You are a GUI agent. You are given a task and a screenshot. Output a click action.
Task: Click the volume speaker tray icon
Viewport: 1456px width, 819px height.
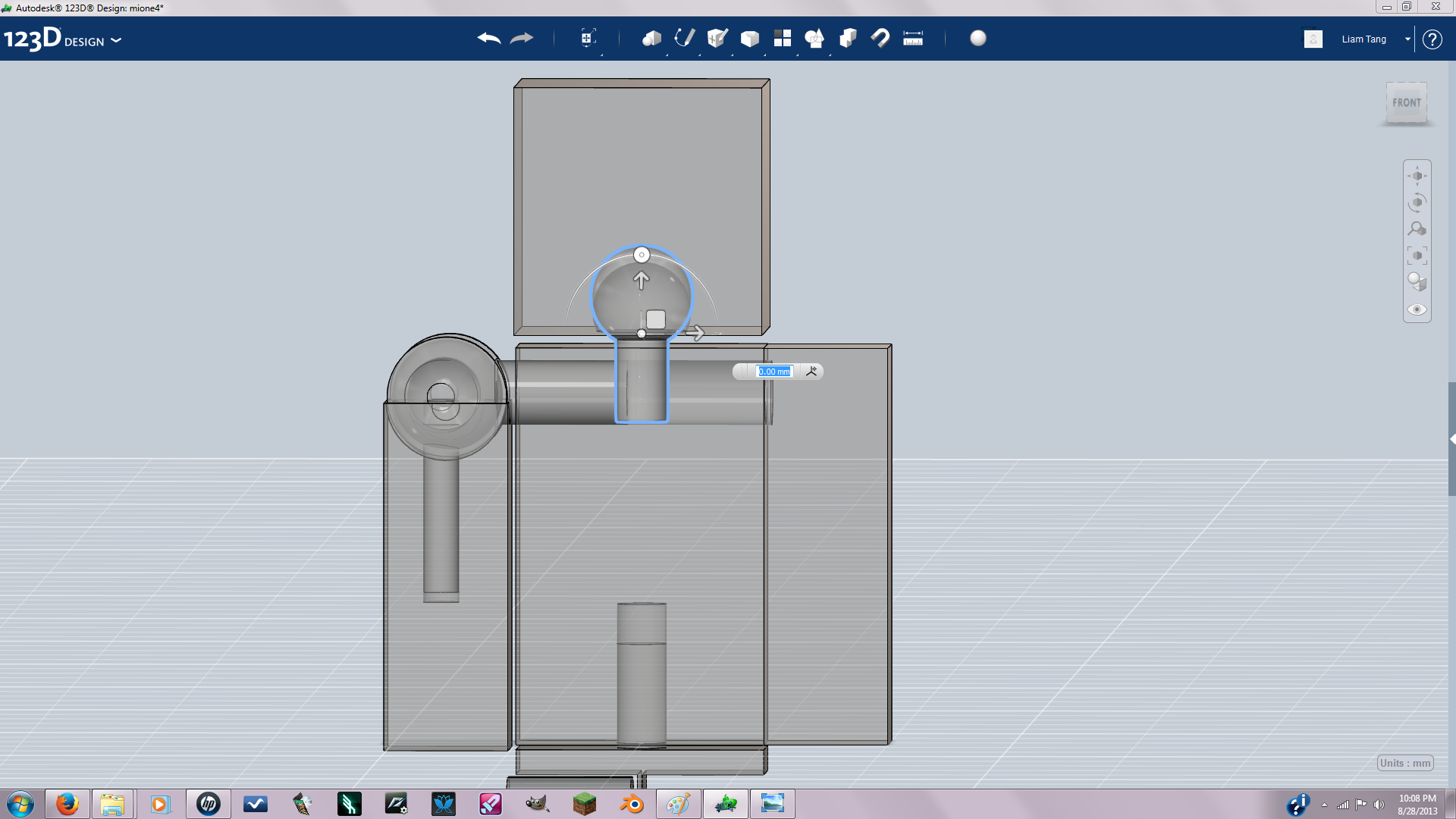[1379, 805]
